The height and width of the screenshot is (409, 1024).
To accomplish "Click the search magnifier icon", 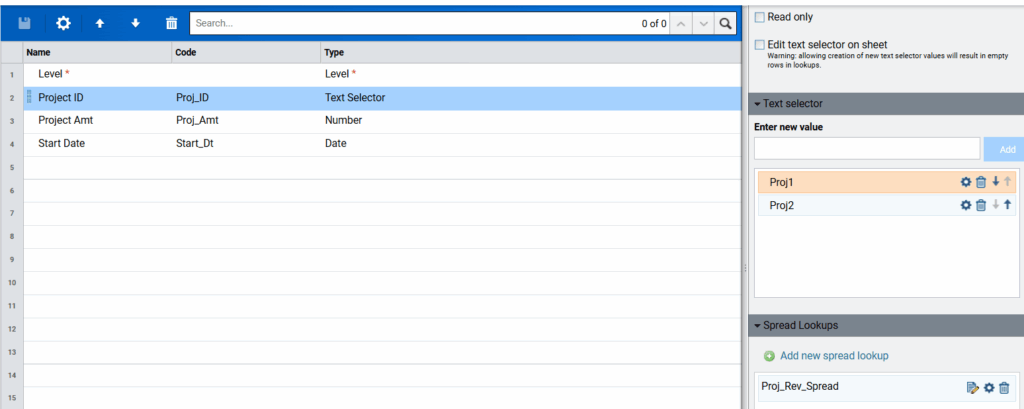I will point(726,23).
